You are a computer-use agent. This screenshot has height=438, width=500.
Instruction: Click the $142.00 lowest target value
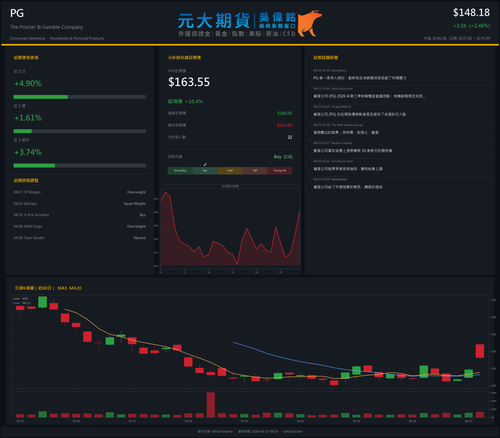point(285,125)
